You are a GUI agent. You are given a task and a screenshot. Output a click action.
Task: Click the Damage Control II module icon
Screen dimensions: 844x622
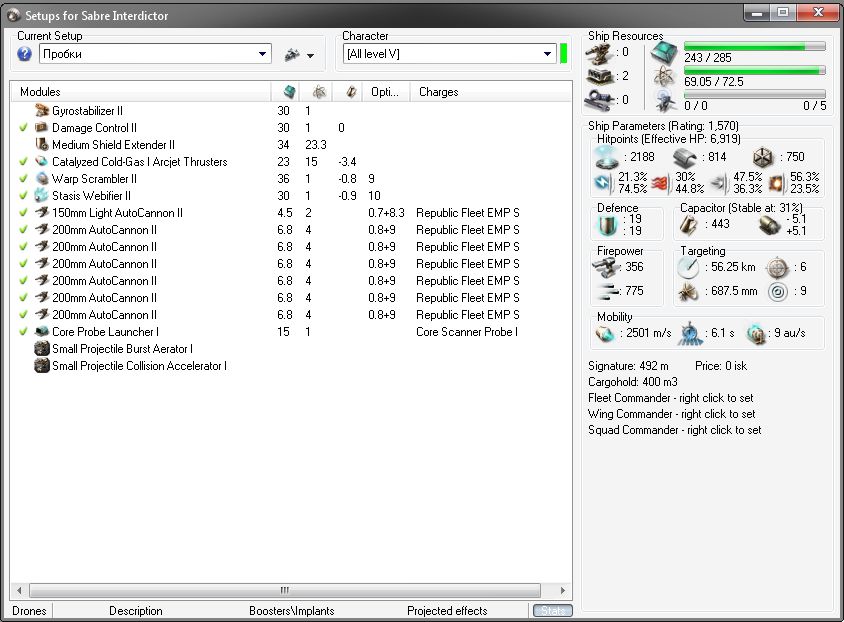pyautogui.click(x=41, y=128)
